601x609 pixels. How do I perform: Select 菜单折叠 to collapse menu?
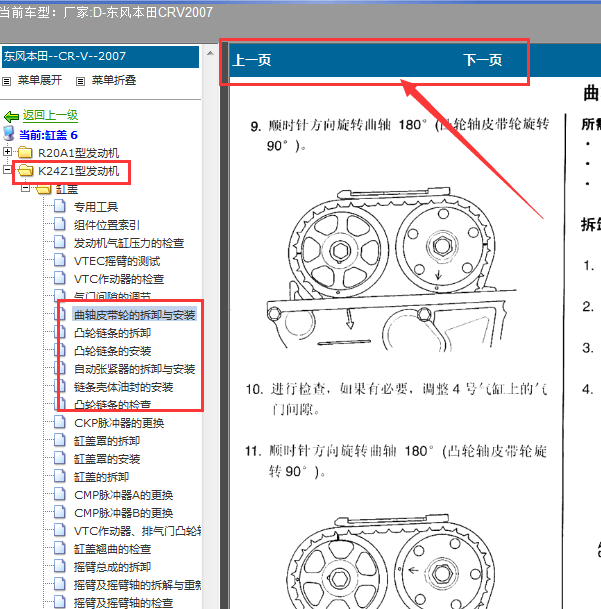114,80
